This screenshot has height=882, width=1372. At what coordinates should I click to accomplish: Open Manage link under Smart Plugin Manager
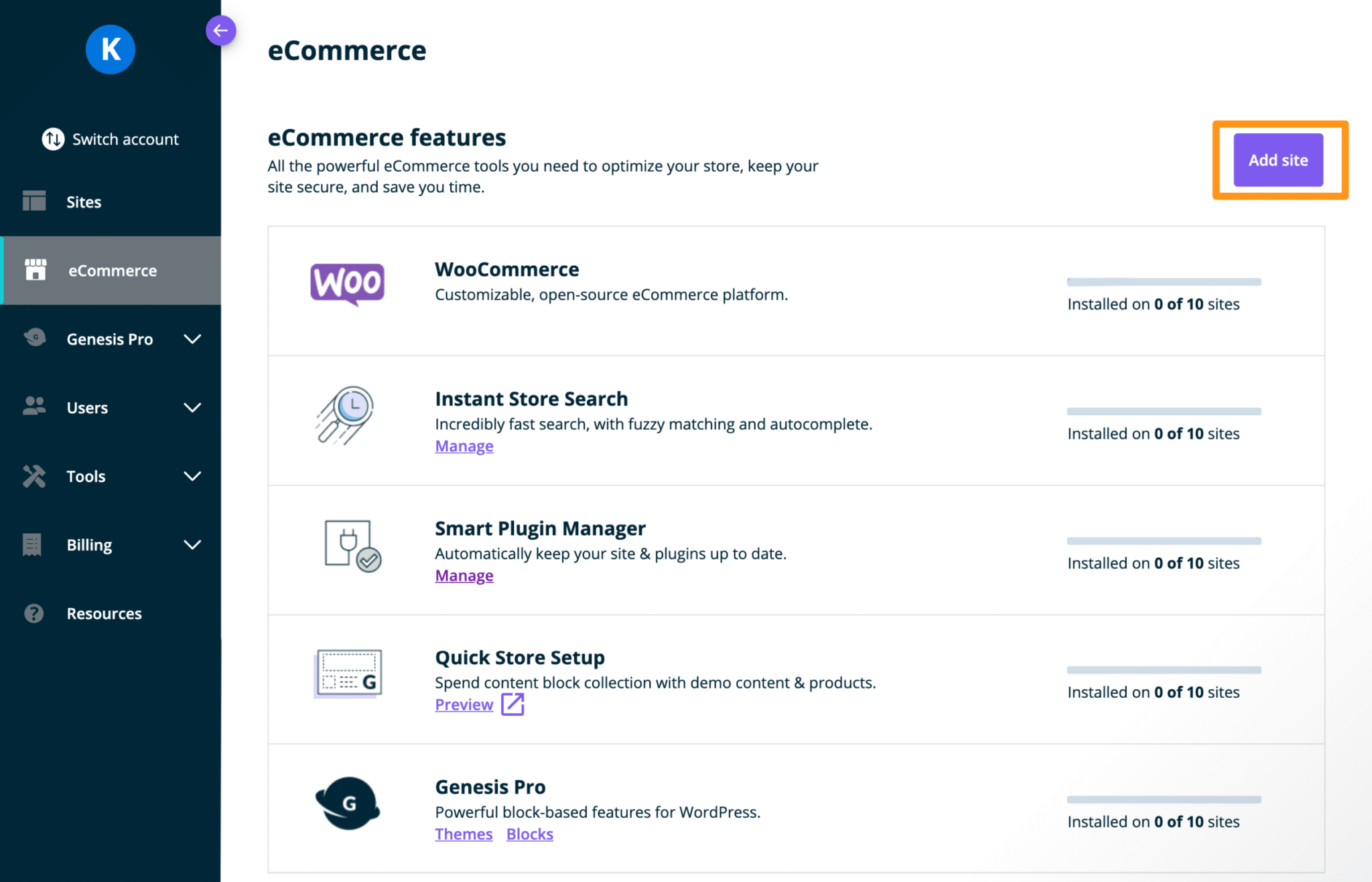coord(464,575)
